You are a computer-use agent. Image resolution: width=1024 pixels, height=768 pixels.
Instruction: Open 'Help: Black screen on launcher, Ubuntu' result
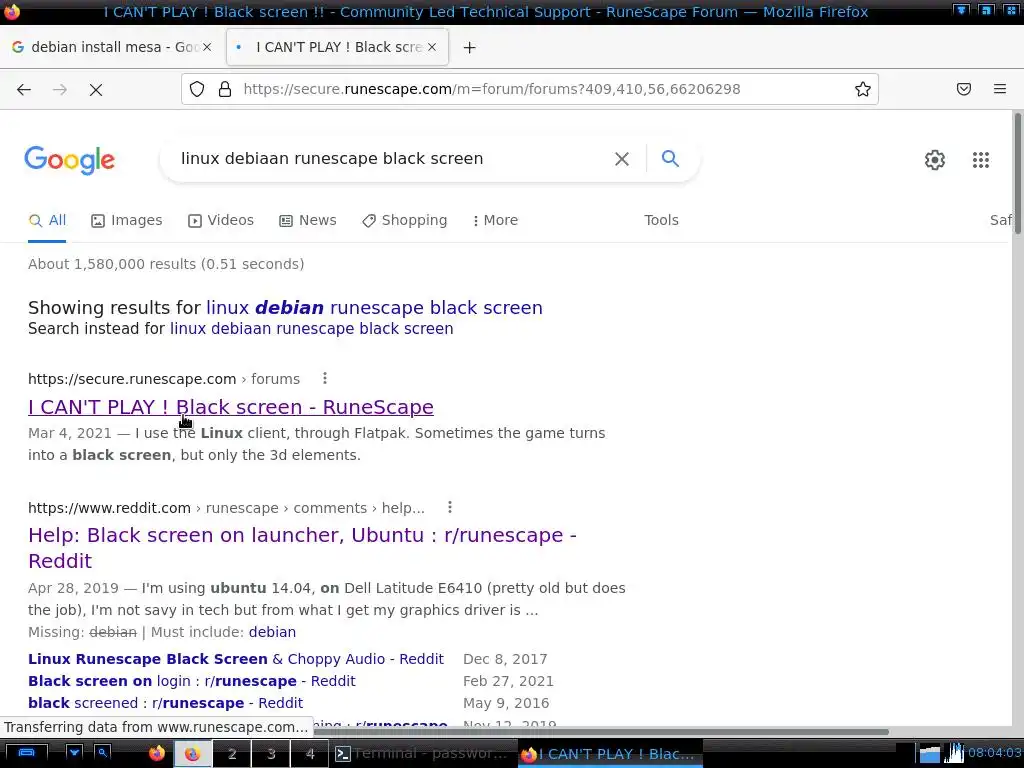tap(302, 548)
